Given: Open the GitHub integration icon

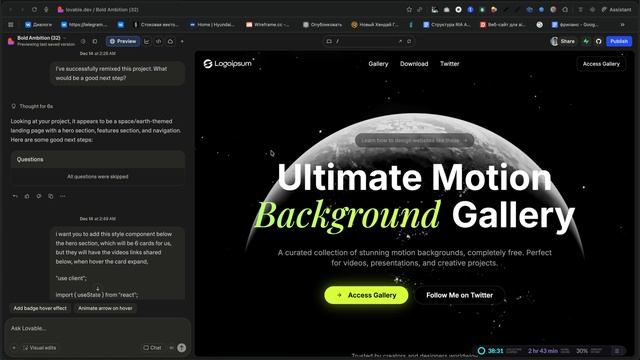Looking at the screenshot, I should [598, 41].
